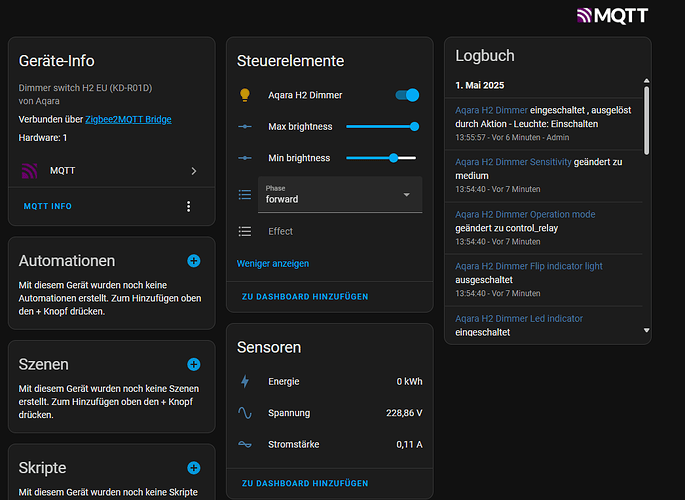The height and width of the screenshot is (500, 685).
Task: Follow the Zigbee2MQTT Bridge link
Action: (128, 119)
